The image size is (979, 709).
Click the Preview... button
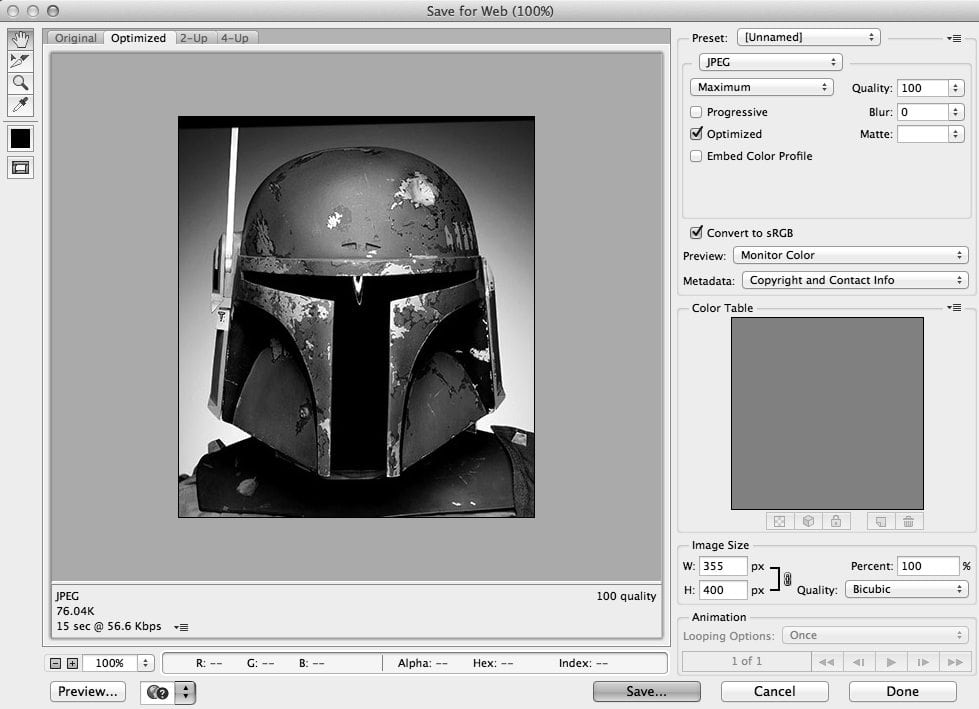pos(88,692)
